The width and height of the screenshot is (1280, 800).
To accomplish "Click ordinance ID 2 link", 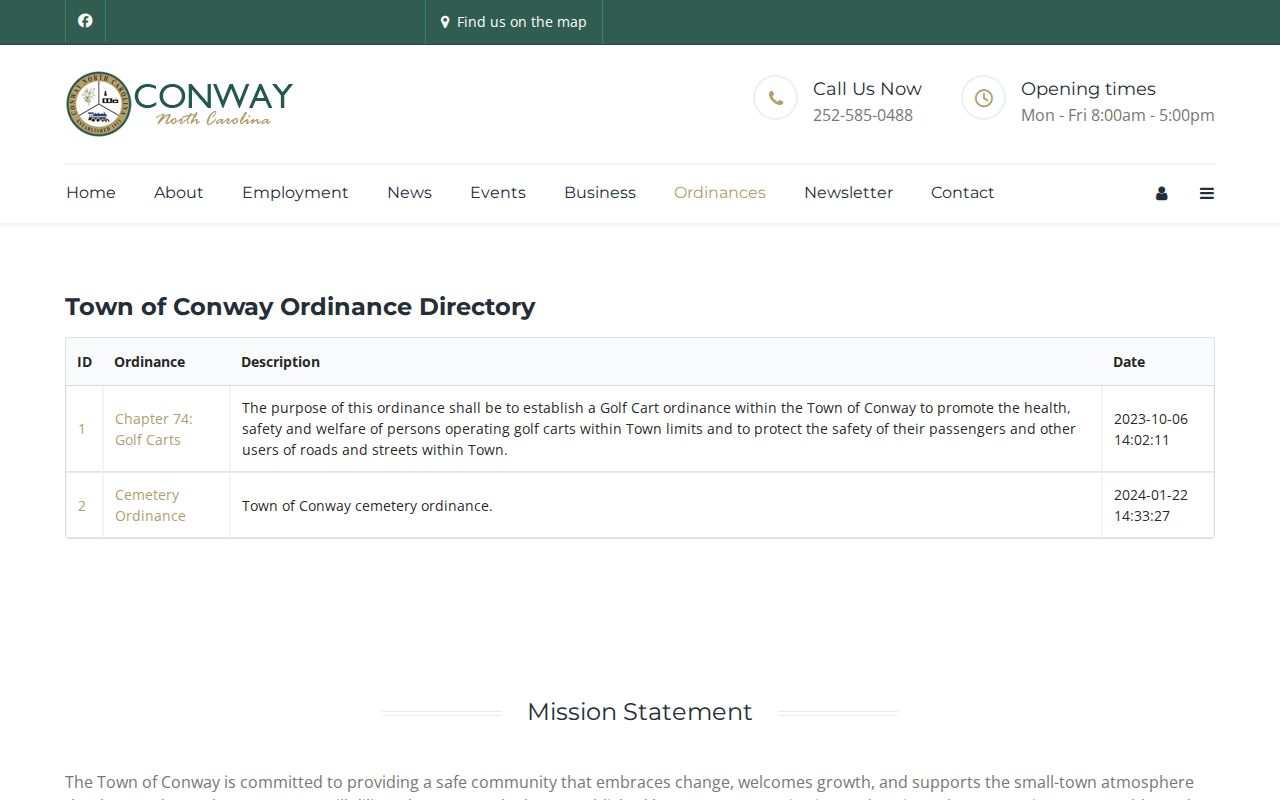I will (82, 506).
